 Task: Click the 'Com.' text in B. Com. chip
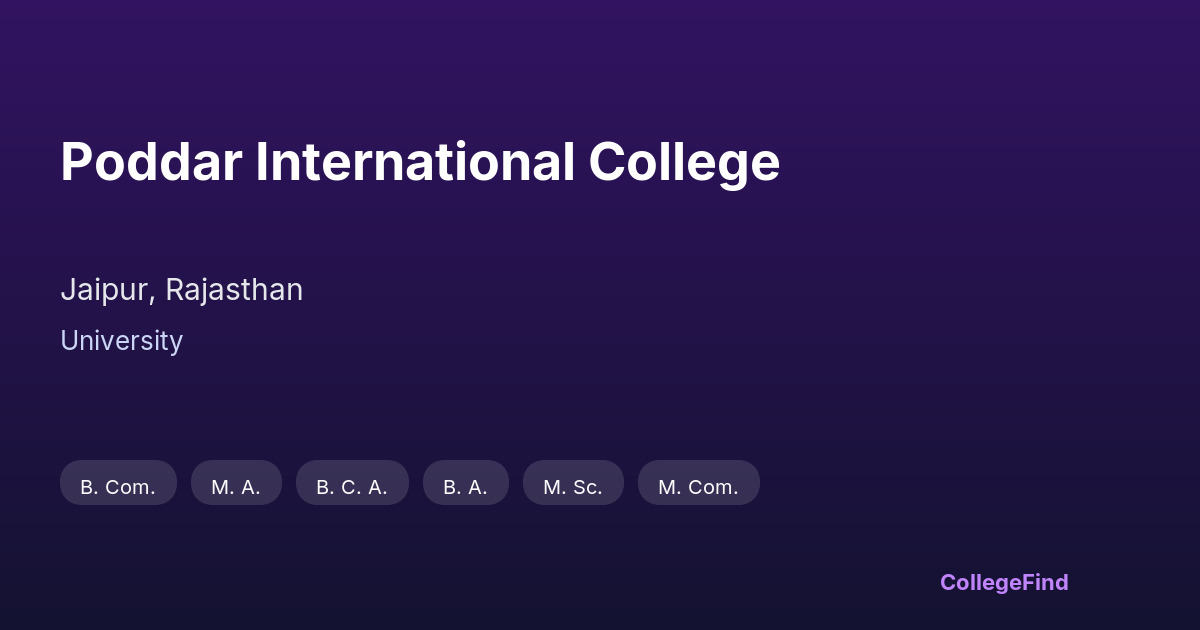click(x=130, y=487)
